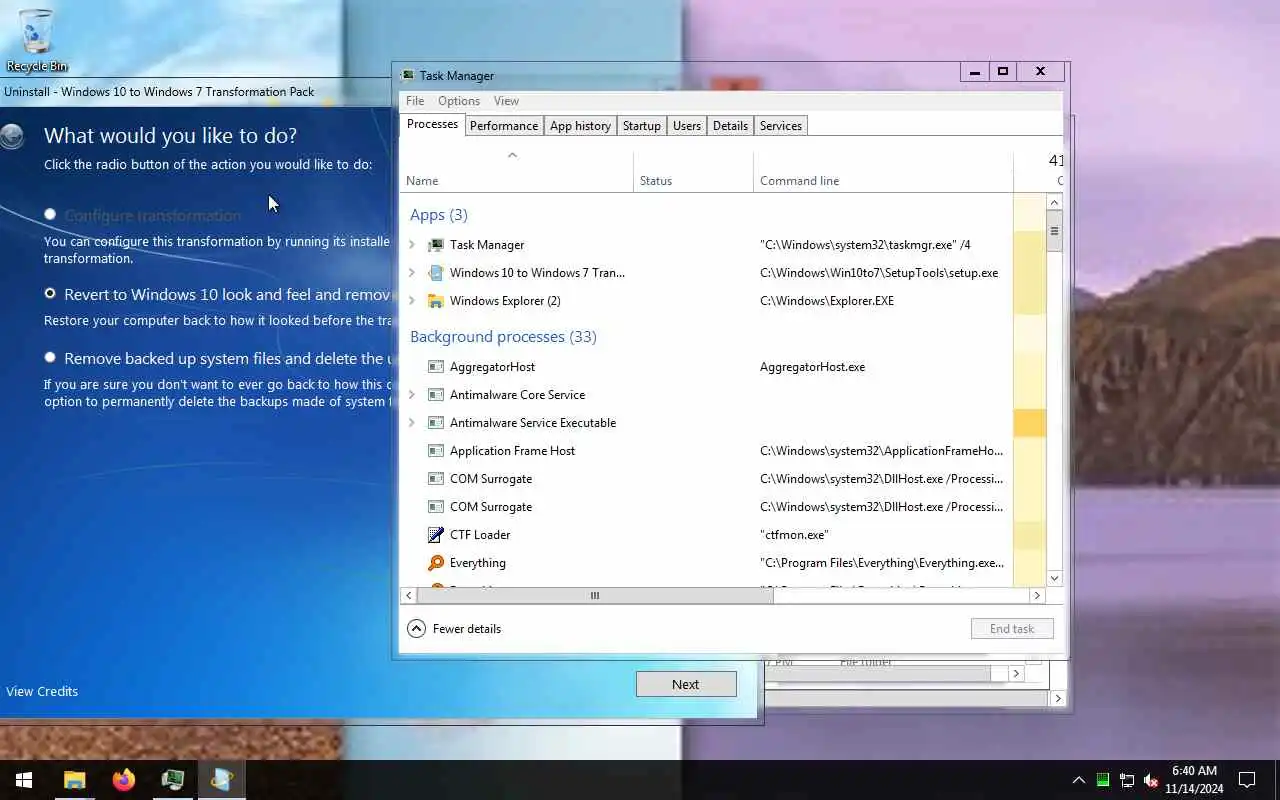Show hidden tray icons chevron

[1078, 780]
